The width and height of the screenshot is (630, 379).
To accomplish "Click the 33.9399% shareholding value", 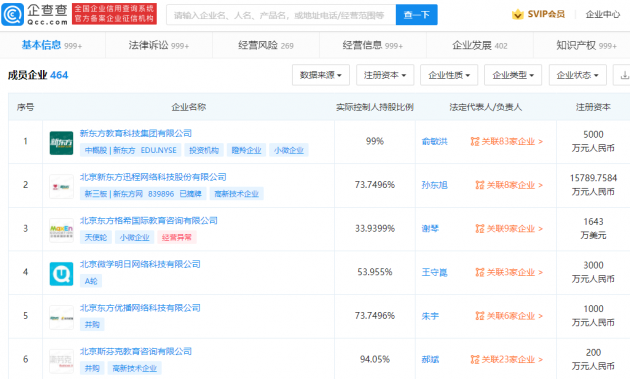I will point(374,229).
